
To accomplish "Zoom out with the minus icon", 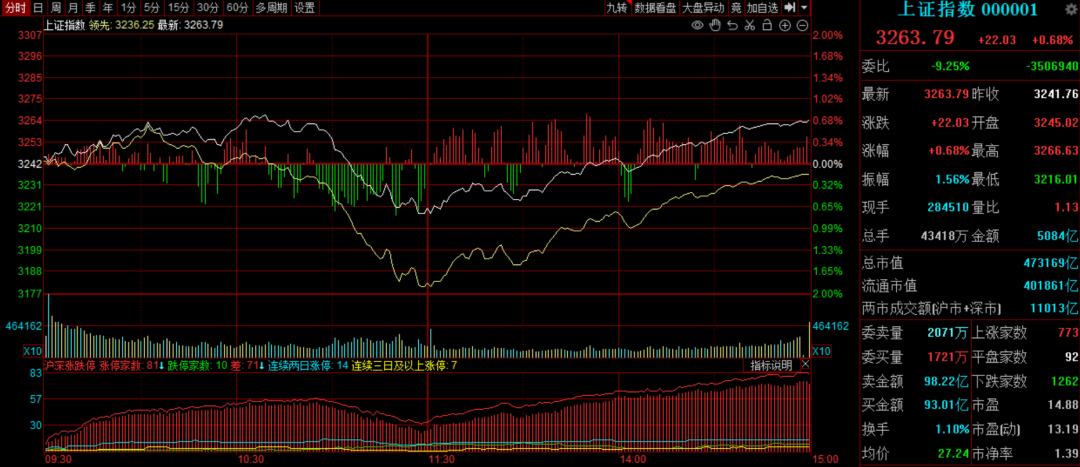I will coord(802,25).
